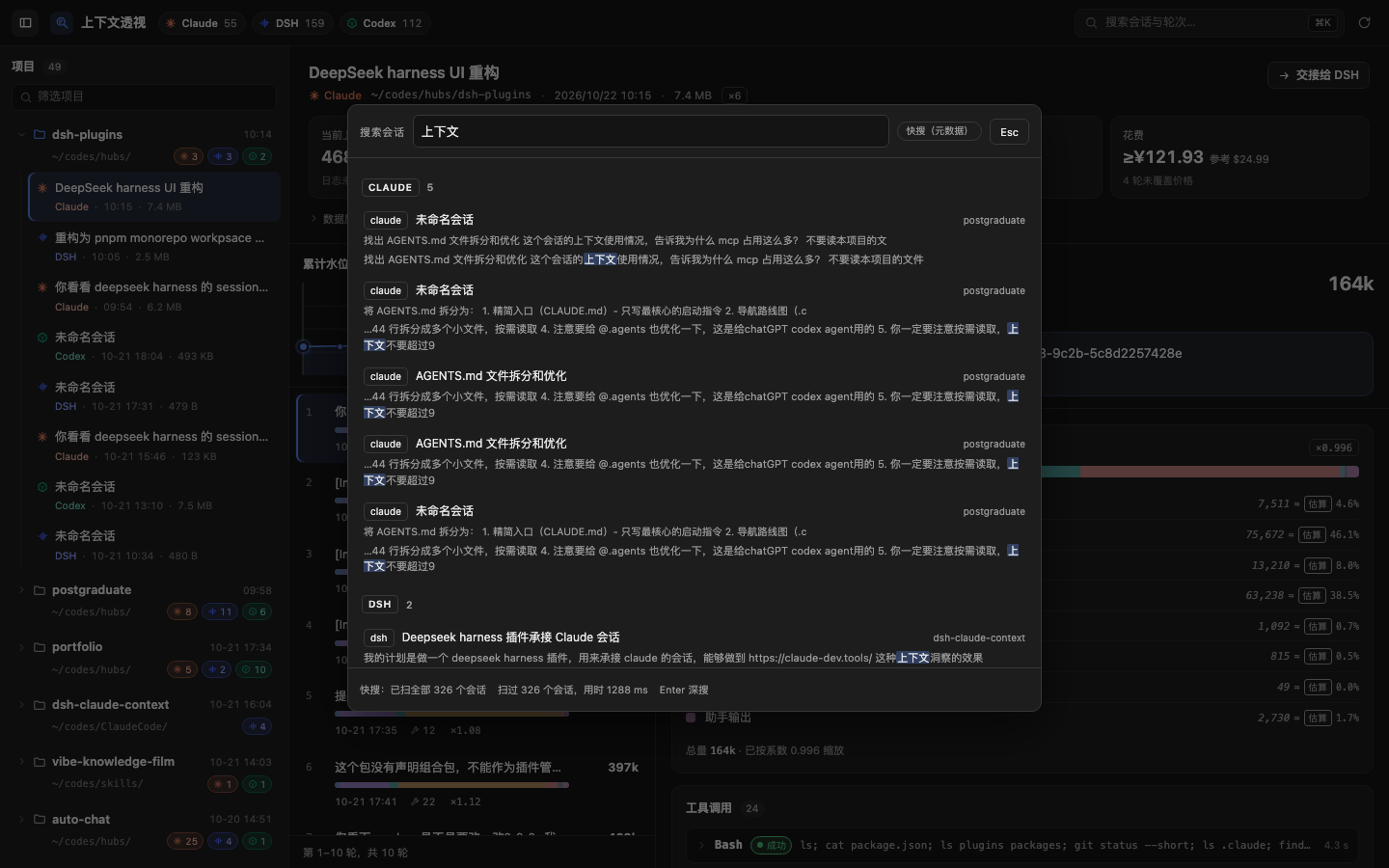The width and height of the screenshot is (1389, 868).
Task: Focus the 筛选项目 filter field
Action: coord(145,96)
